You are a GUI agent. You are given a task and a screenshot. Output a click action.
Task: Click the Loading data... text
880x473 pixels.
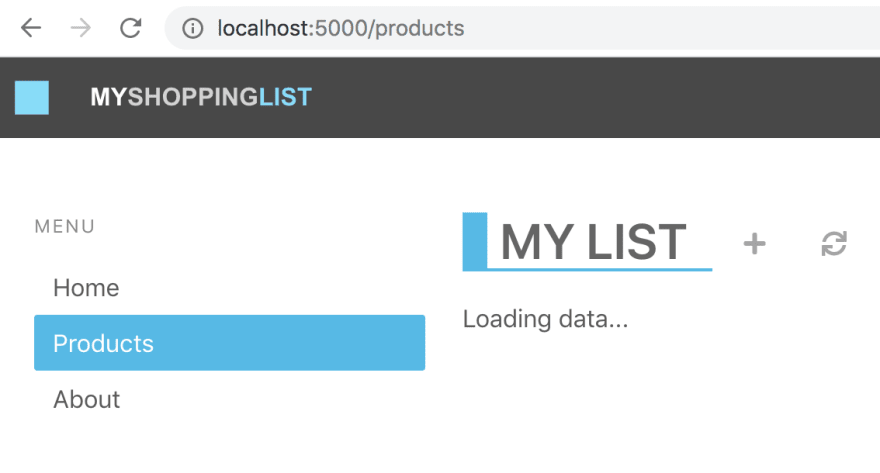[x=545, y=319]
